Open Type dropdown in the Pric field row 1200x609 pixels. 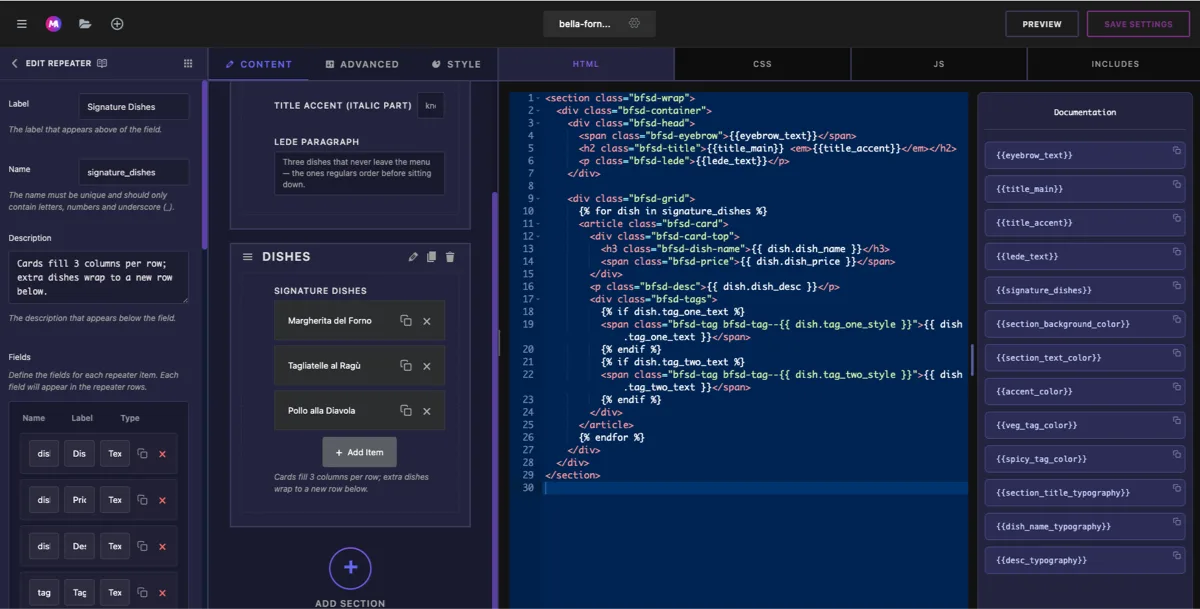pos(115,500)
